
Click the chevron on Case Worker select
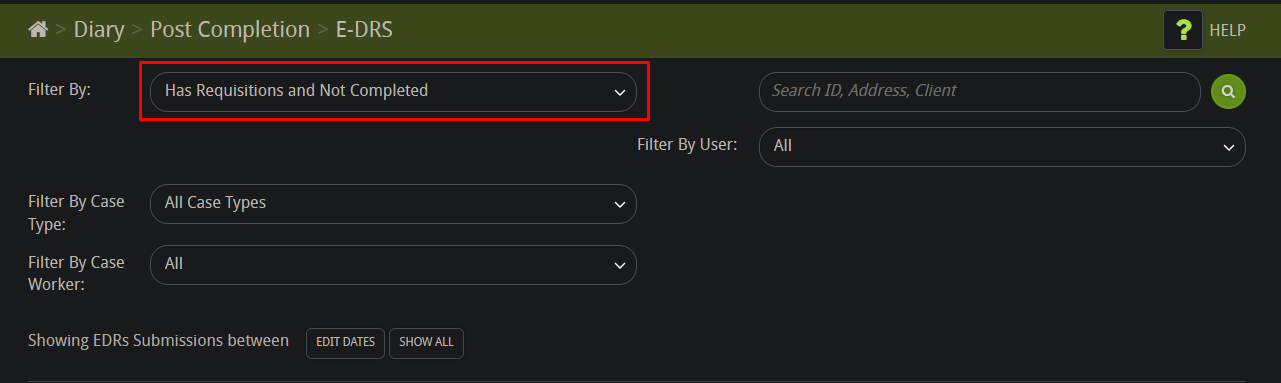click(619, 266)
